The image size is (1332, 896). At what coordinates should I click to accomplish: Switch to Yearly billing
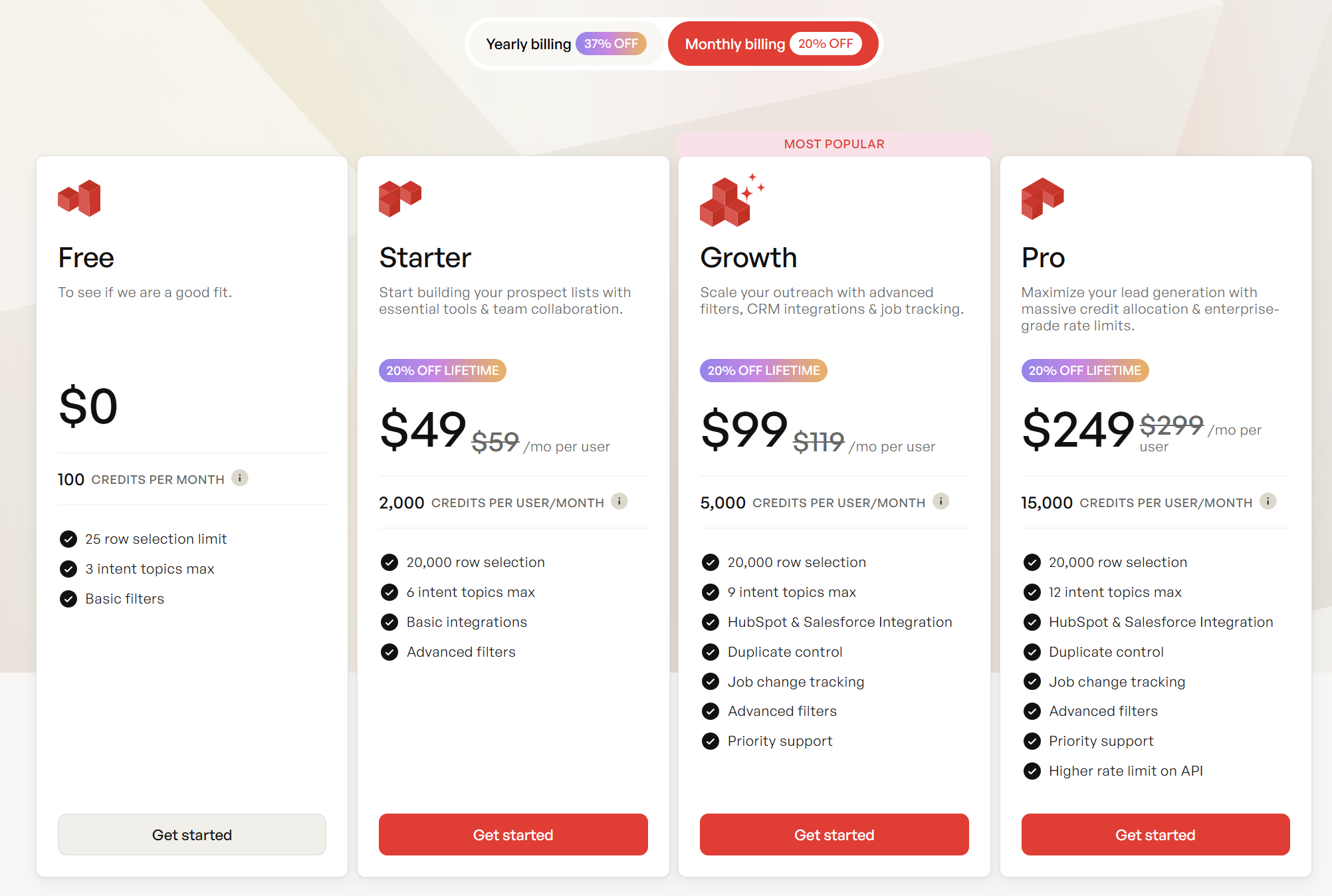(x=528, y=45)
